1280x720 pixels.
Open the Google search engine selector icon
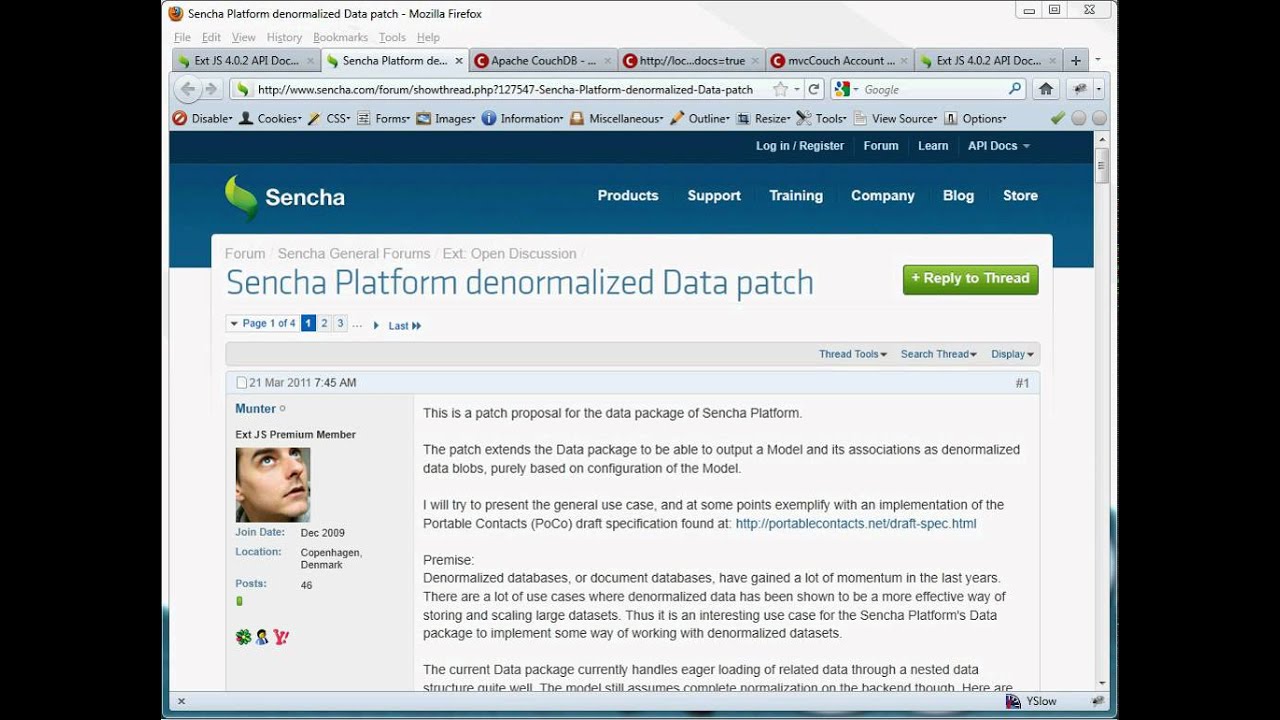pos(845,89)
